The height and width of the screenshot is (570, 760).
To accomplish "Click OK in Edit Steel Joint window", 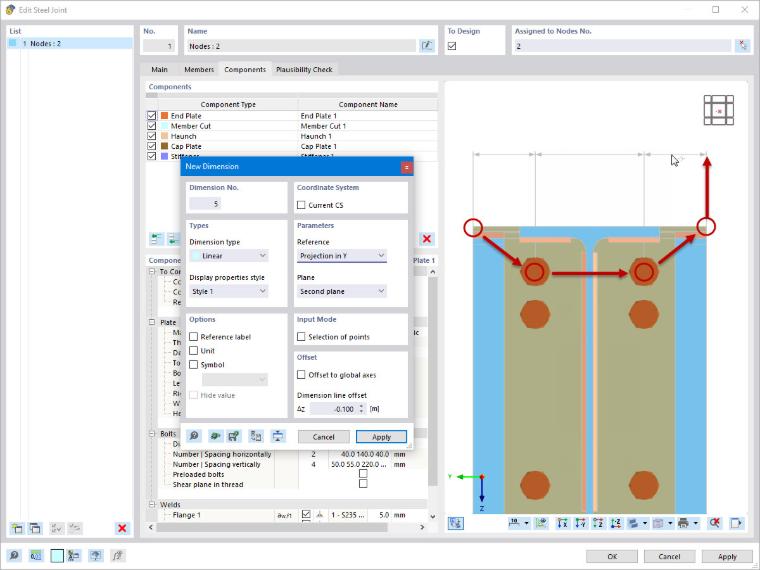I will pos(612,556).
